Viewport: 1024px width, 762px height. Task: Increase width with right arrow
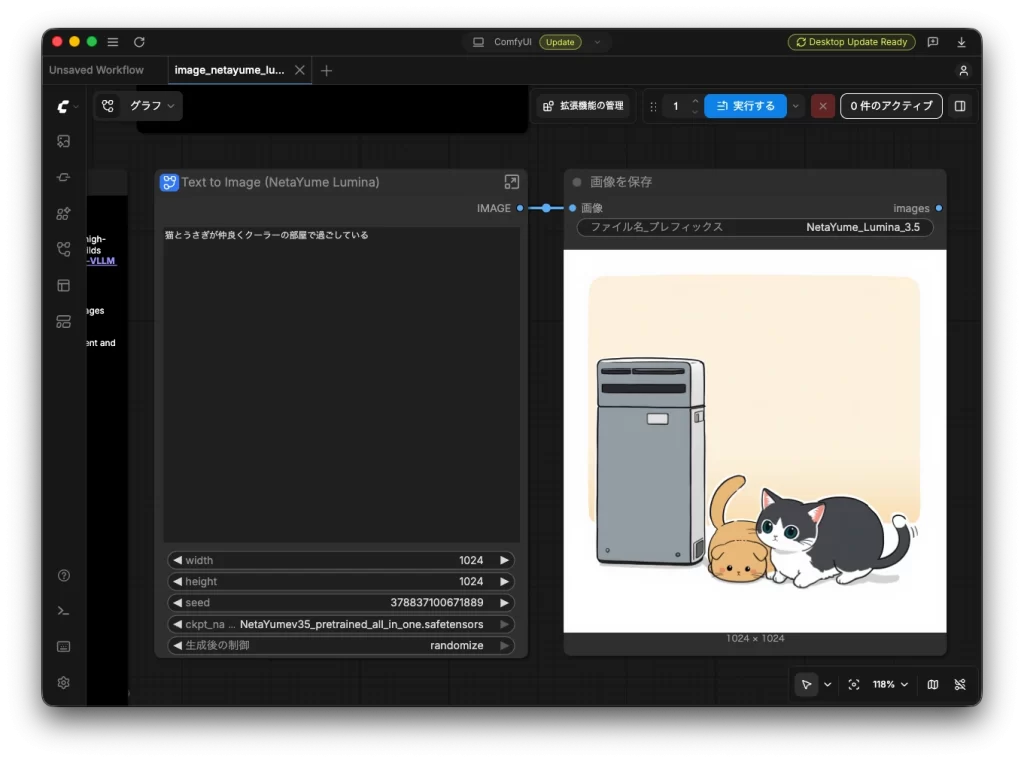(504, 560)
